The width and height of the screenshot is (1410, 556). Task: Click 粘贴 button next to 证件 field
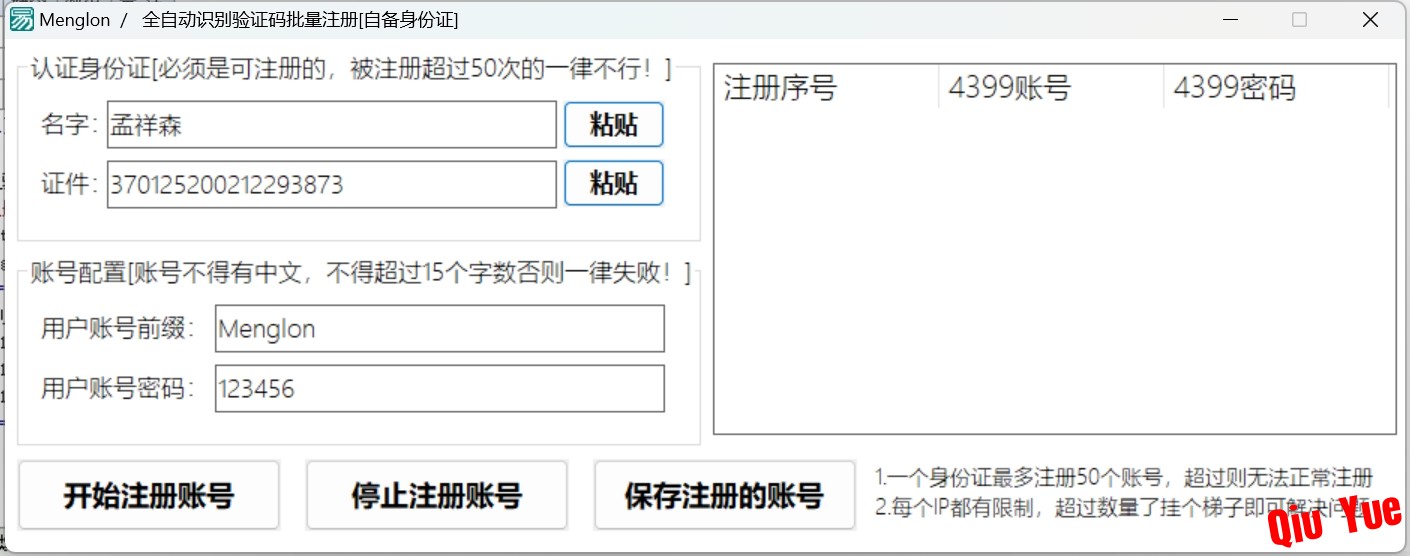tap(614, 183)
